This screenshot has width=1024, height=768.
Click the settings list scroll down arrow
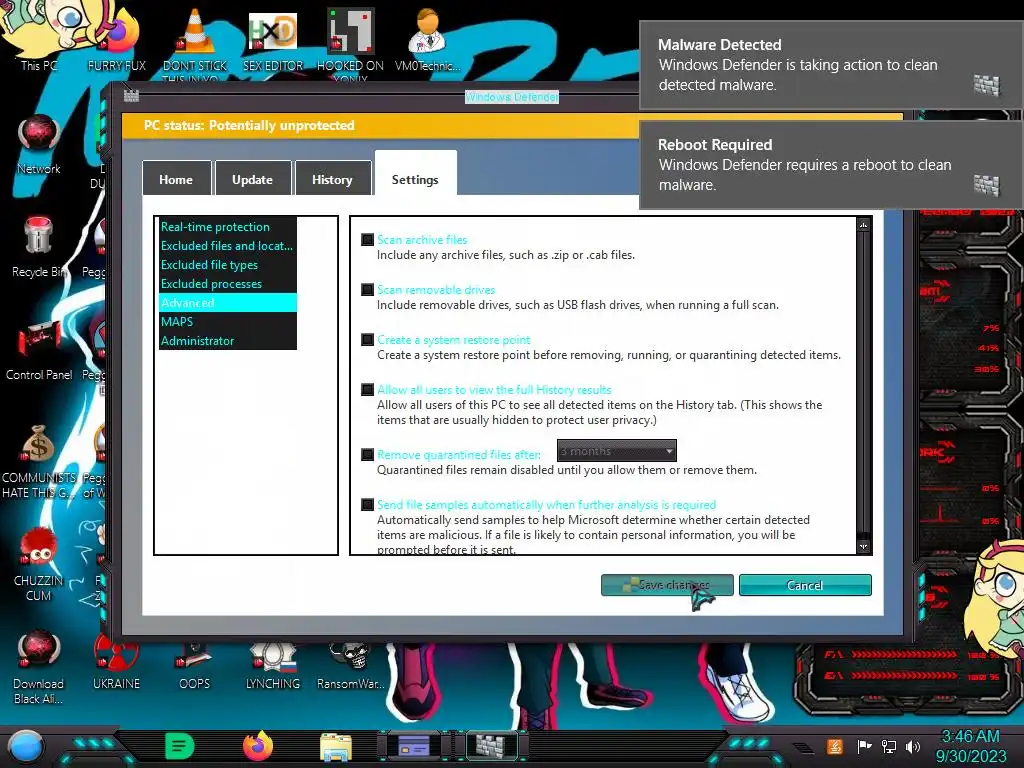click(863, 547)
